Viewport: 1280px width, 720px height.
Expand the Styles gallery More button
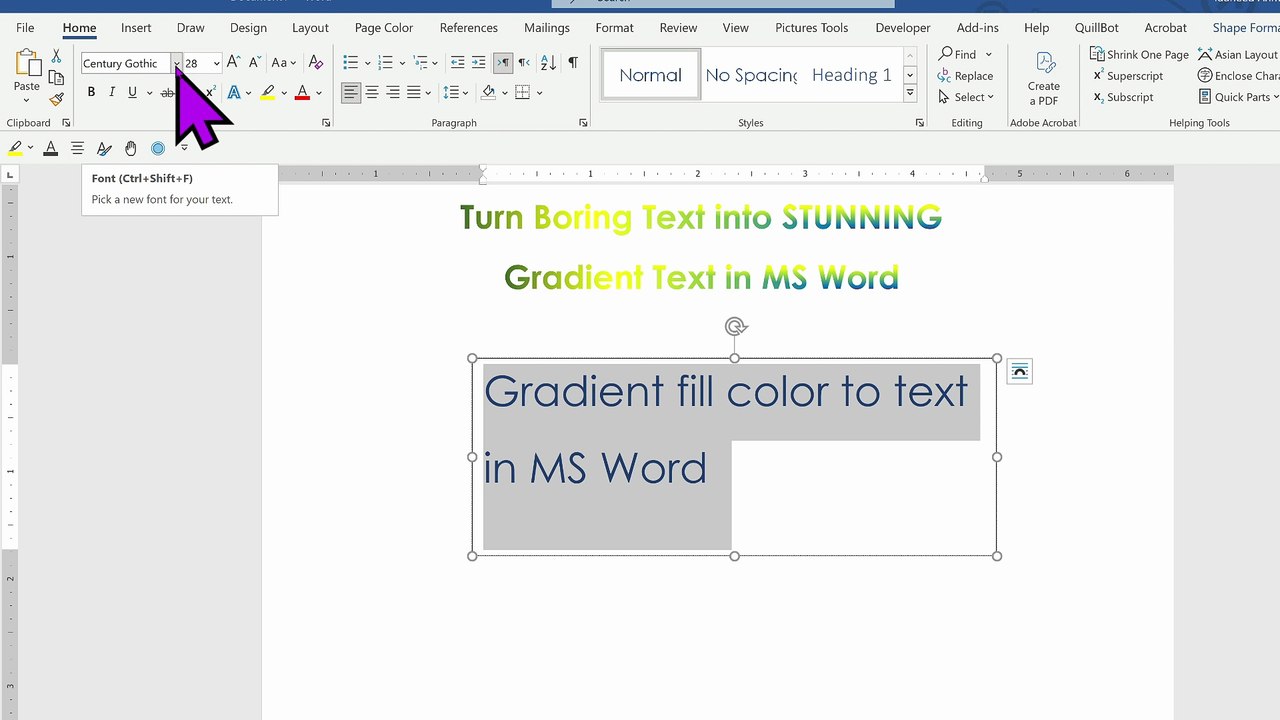point(910,93)
